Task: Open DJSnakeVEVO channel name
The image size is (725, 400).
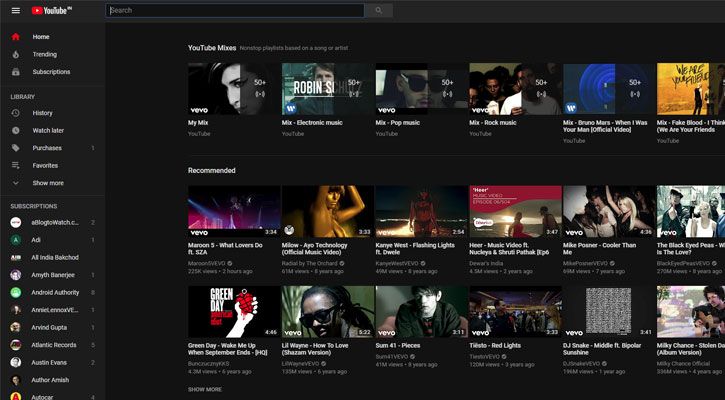Action: 582,363
